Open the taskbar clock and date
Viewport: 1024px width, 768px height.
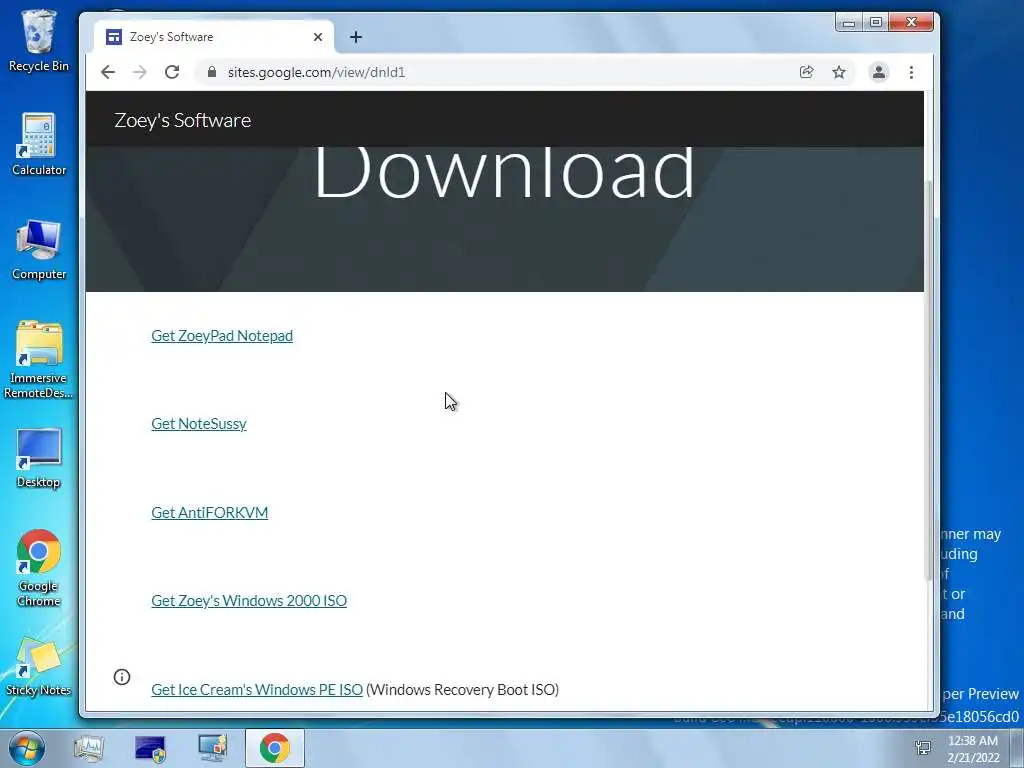point(973,748)
